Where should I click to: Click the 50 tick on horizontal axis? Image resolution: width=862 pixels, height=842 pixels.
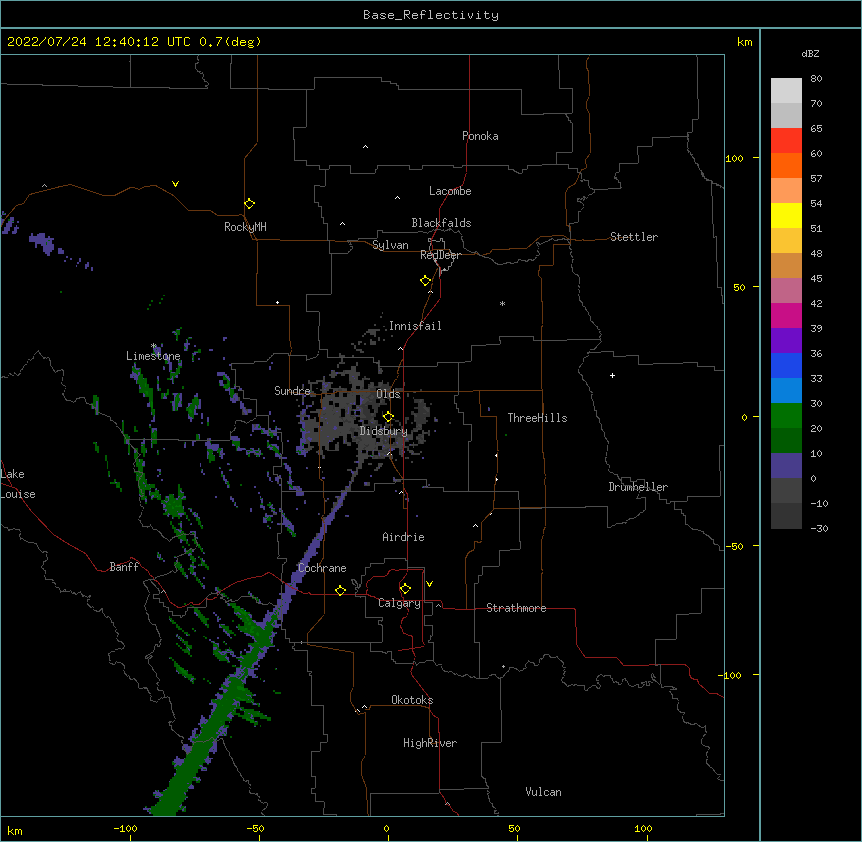click(x=514, y=829)
